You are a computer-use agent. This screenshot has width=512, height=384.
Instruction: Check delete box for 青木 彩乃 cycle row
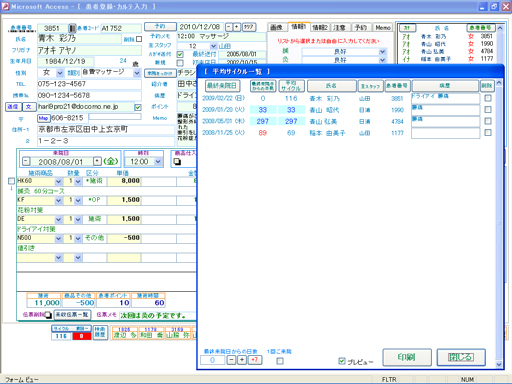coord(488,98)
